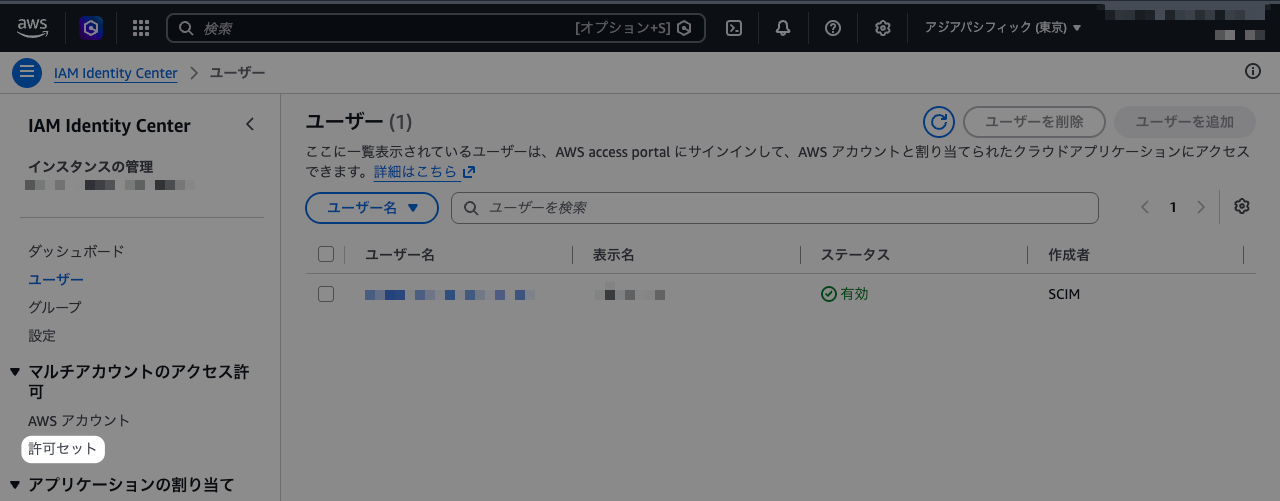Click the ユーザーを検索 search field
Screen dimensions: 1280x501
(x=775, y=208)
